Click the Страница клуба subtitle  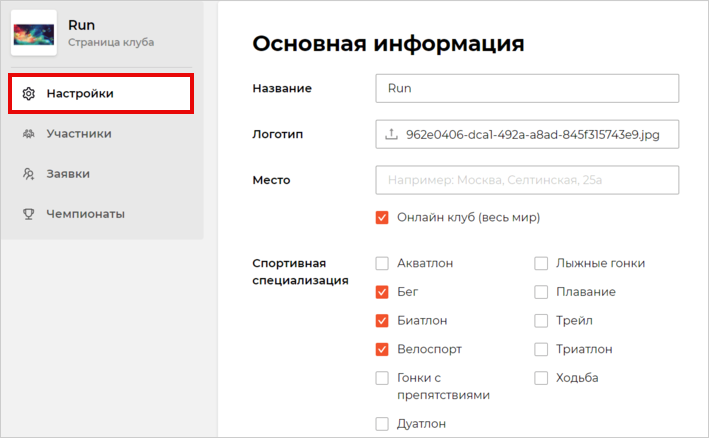(111, 42)
